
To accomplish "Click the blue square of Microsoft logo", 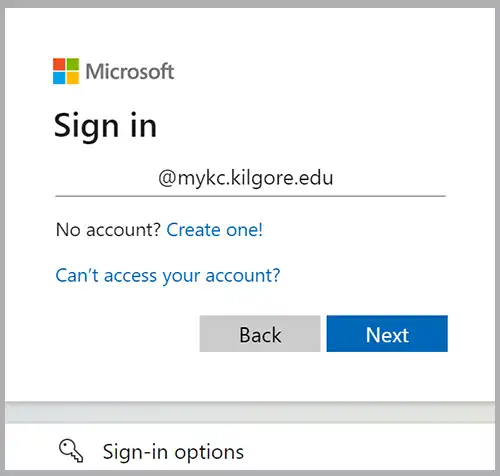I will pyautogui.click(x=59, y=78).
